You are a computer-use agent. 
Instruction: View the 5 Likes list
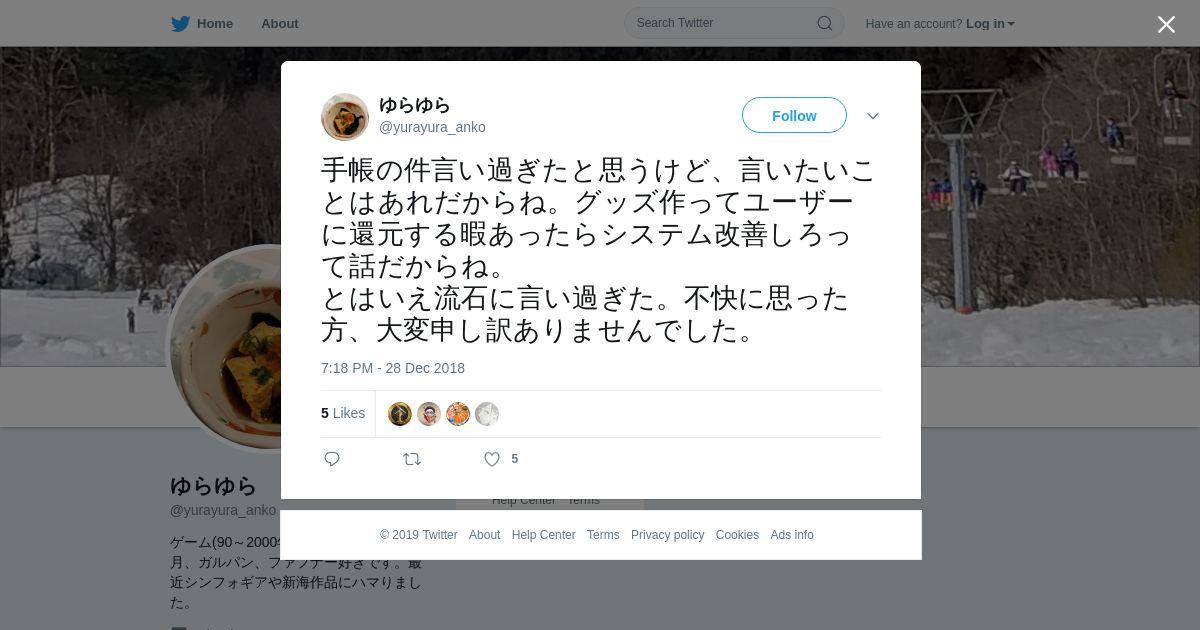(x=343, y=413)
